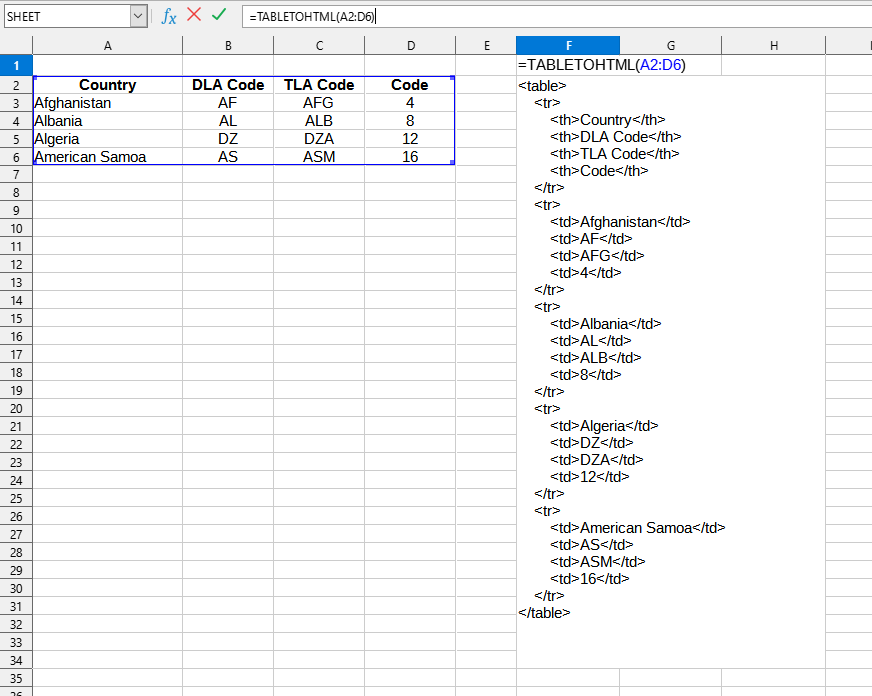Select column D header
The image size is (872, 696).
click(411, 44)
